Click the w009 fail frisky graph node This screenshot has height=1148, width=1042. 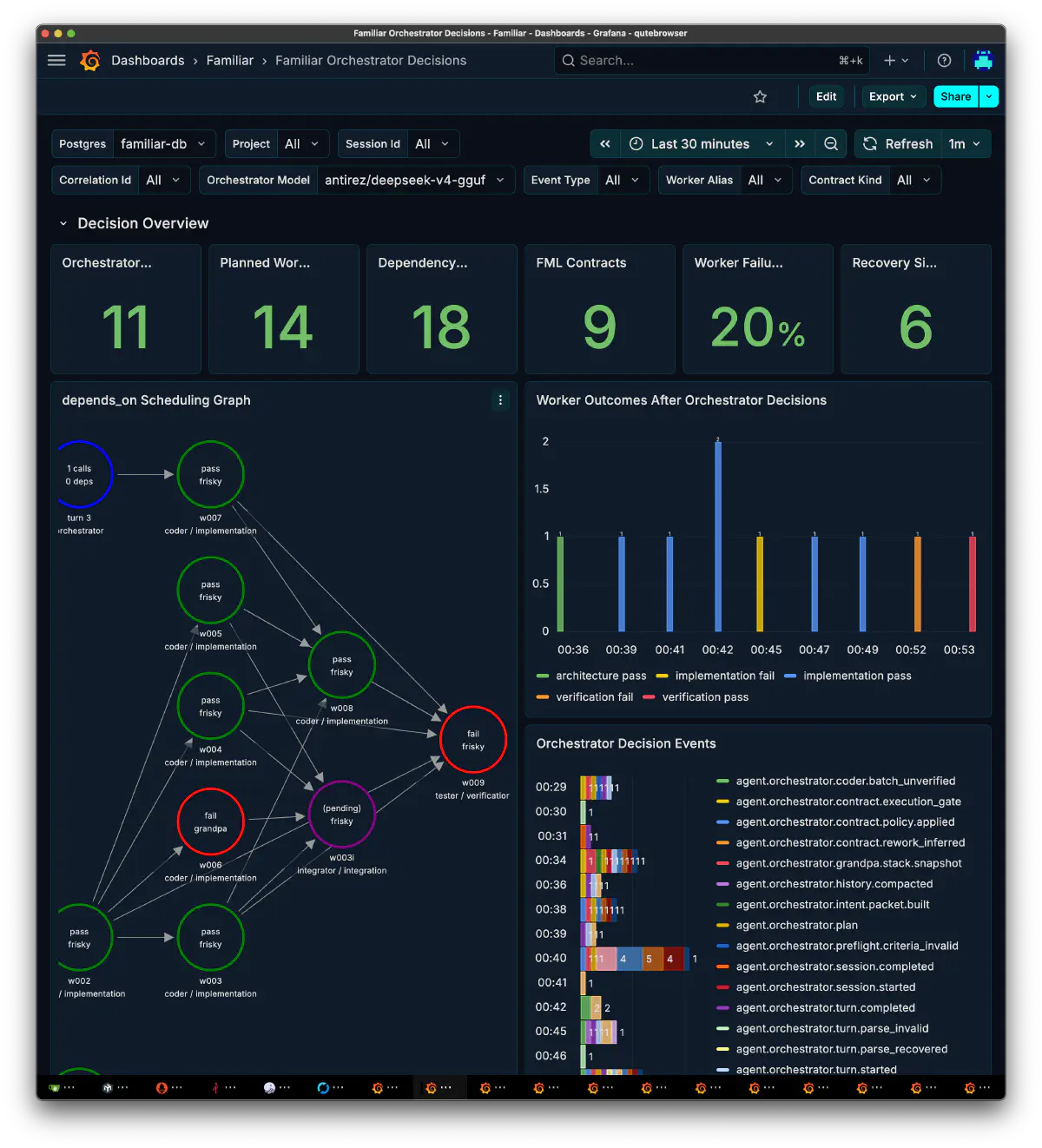pyautogui.click(x=473, y=740)
